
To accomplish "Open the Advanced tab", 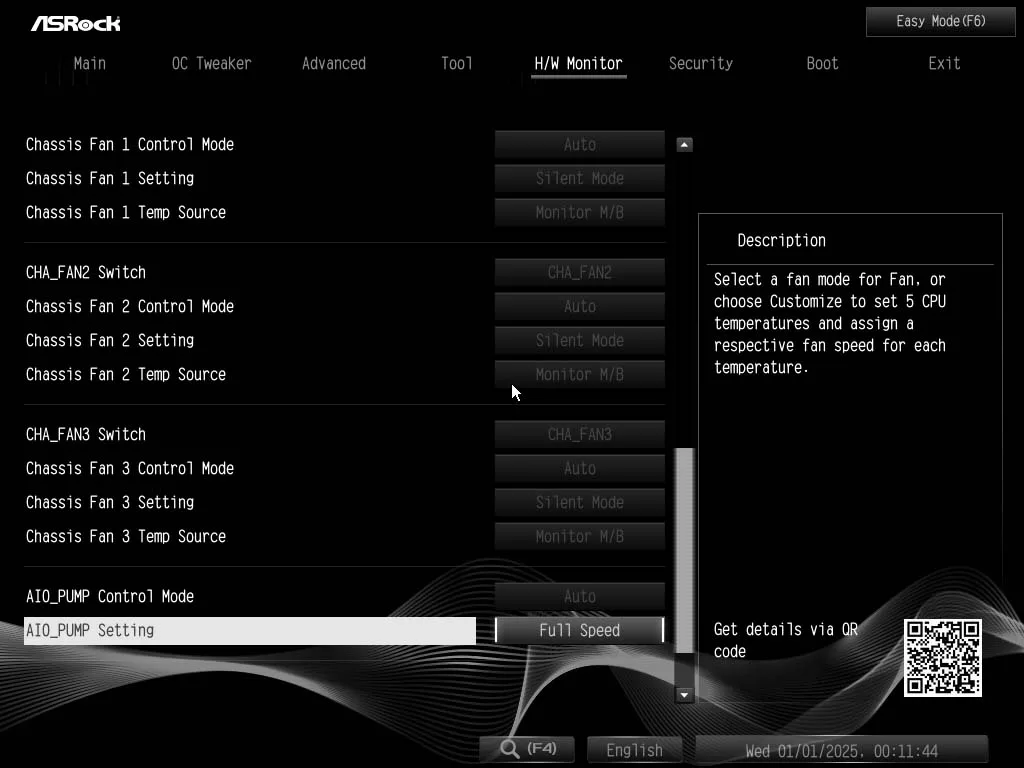I will [334, 63].
